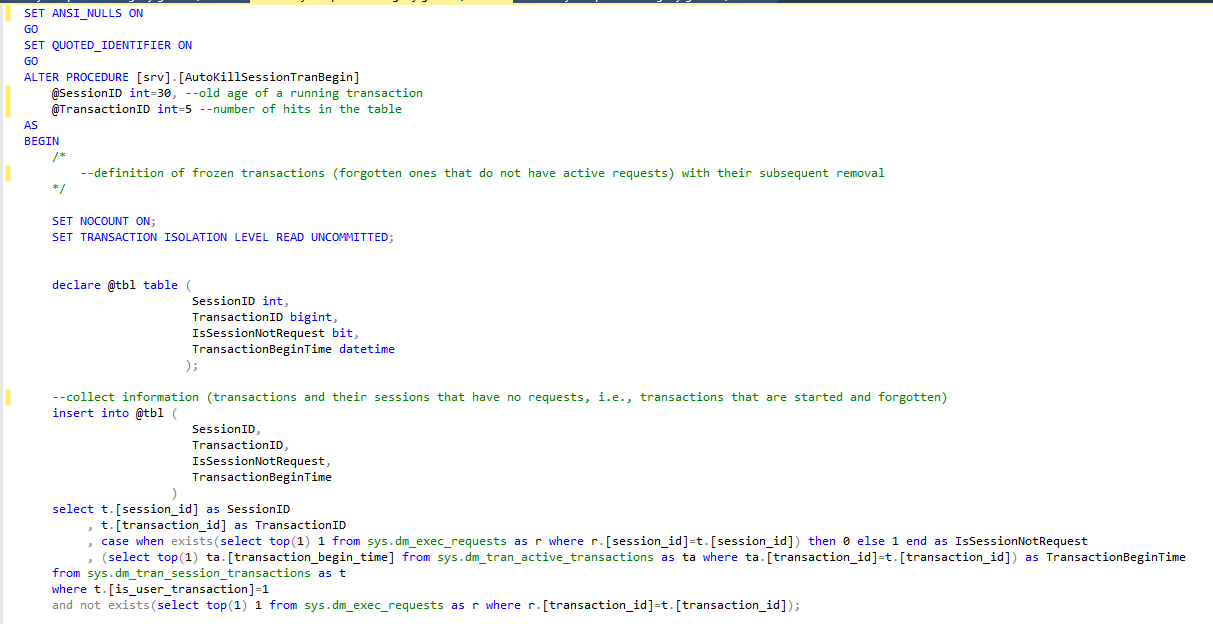Click the change indicator next to @SessionID parameter
Image resolution: width=1213 pixels, height=624 pixels.
click(x=10, y=92)
